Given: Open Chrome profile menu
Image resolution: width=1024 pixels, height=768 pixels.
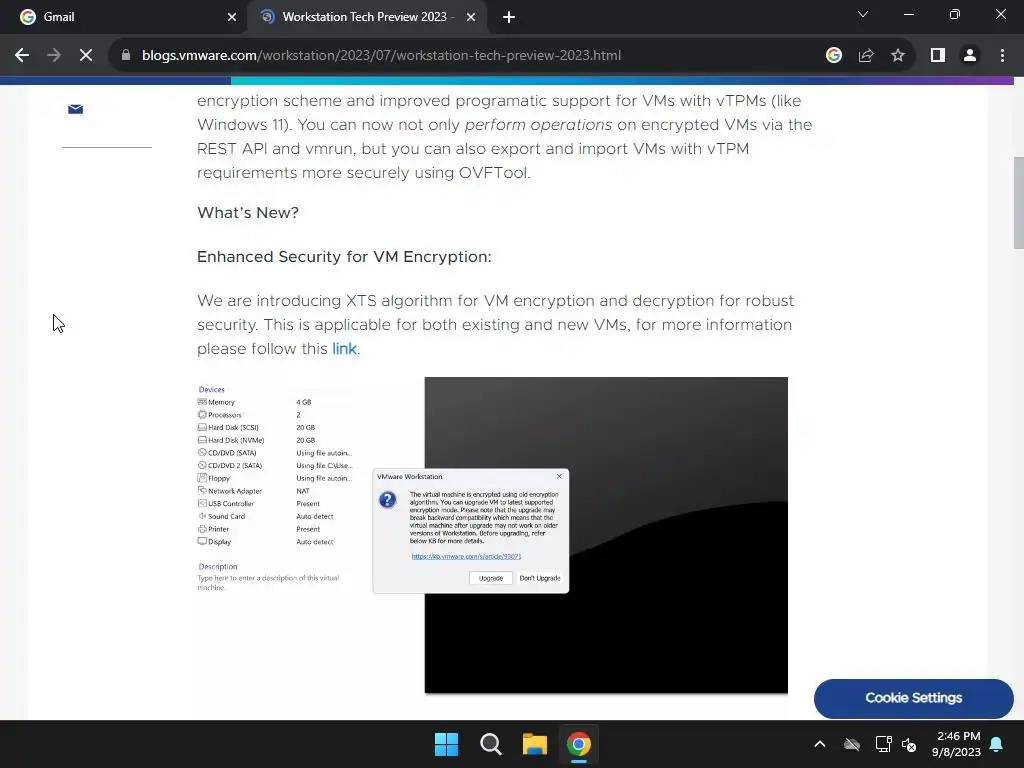Looking at the screenshot, I should 970,56.
